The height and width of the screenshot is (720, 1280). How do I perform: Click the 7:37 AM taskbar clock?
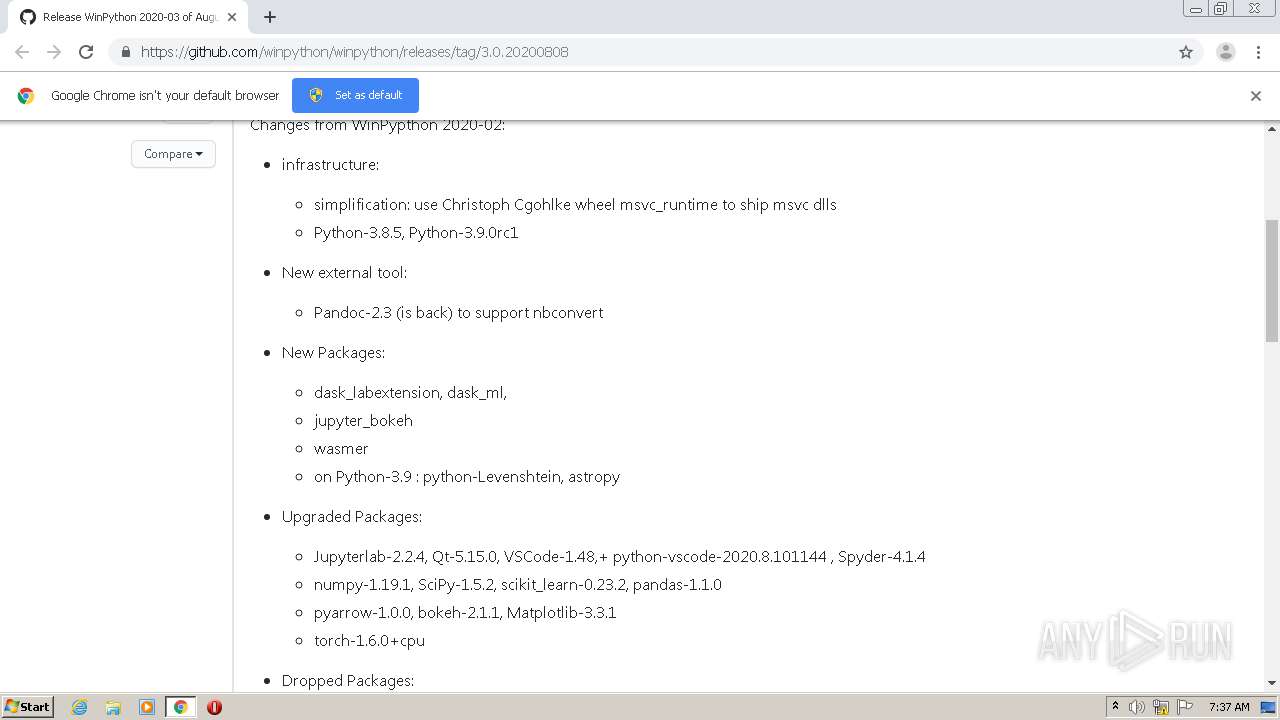click(x=1229, y=707)
